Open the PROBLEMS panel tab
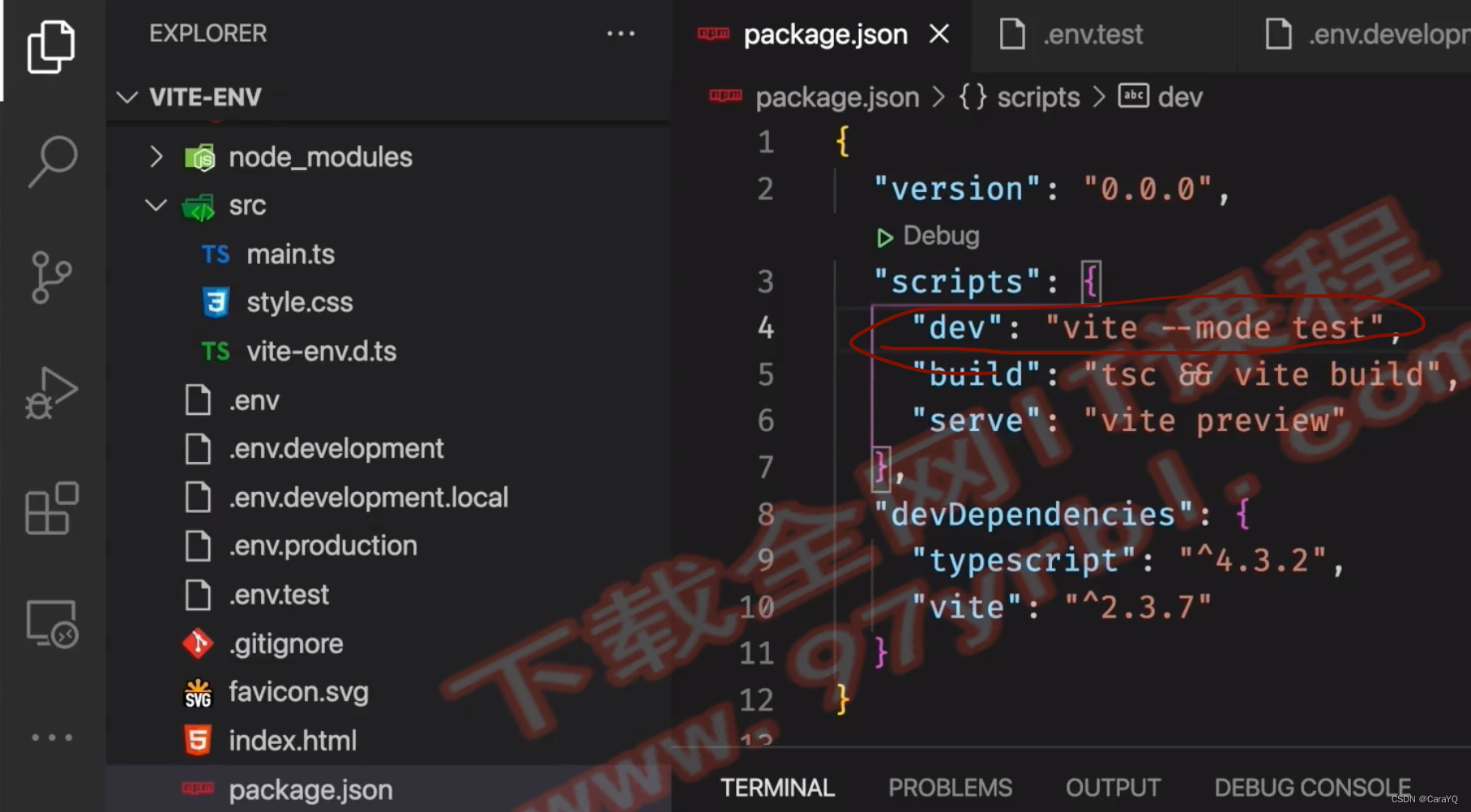The height and width of the screenshot is (812, 1471). tap(950, 788)
